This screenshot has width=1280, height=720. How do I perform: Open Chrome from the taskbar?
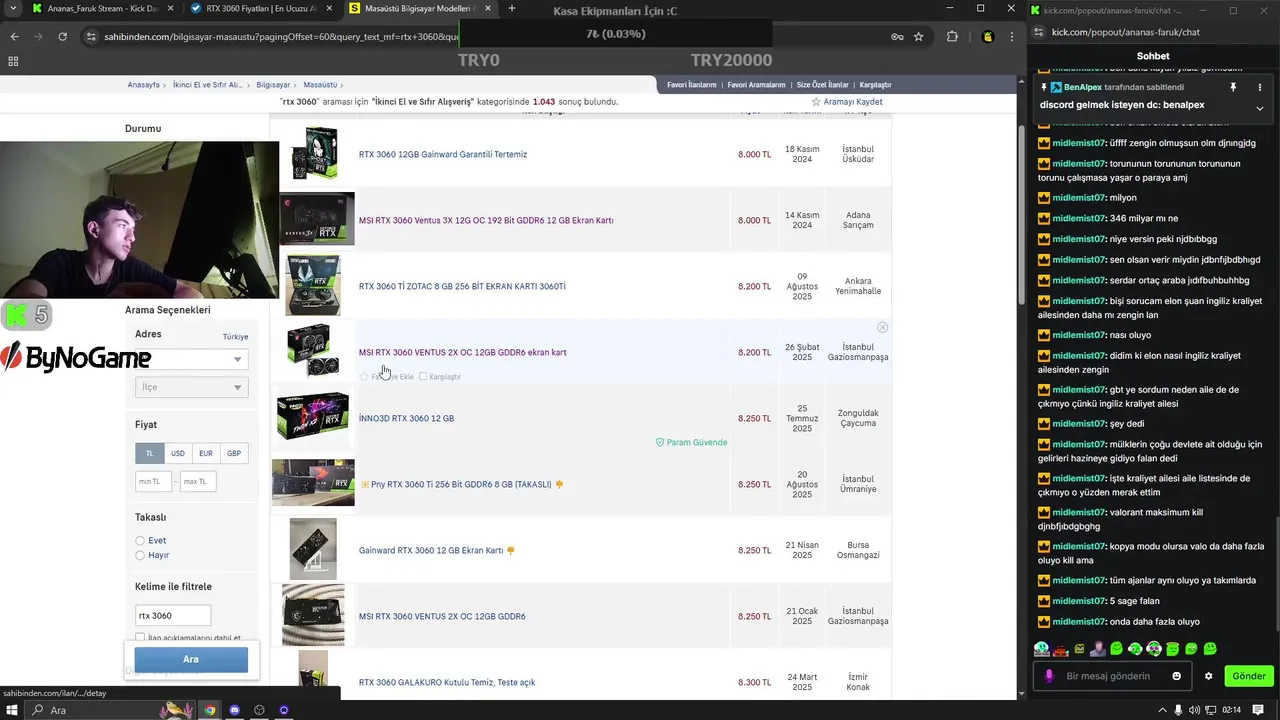210,710
